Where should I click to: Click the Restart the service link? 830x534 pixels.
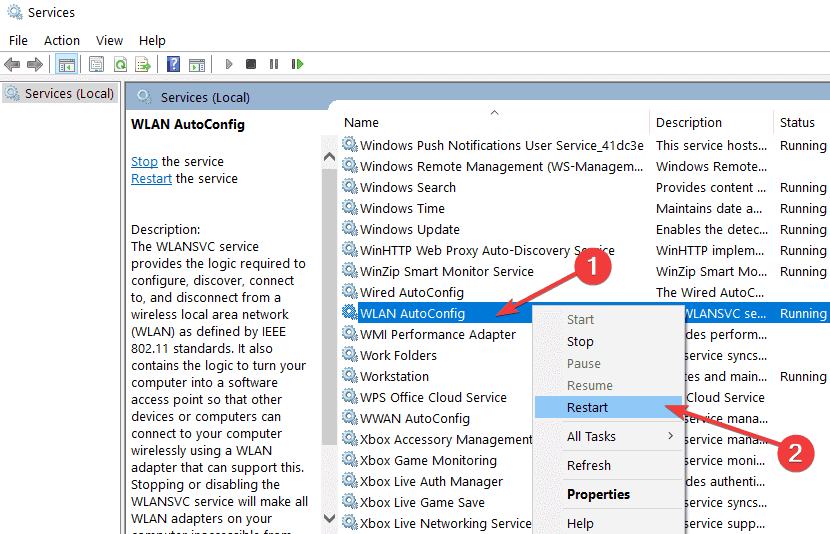(151, 179)
